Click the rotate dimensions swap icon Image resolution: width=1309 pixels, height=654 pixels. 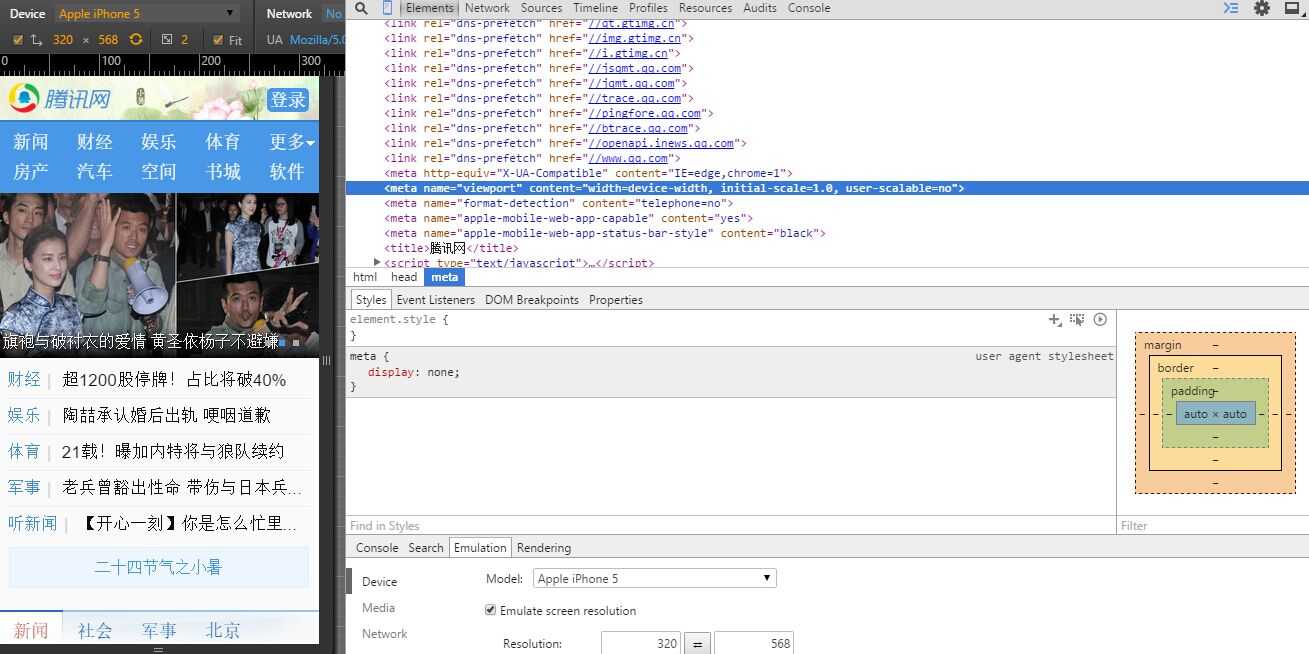36,40
